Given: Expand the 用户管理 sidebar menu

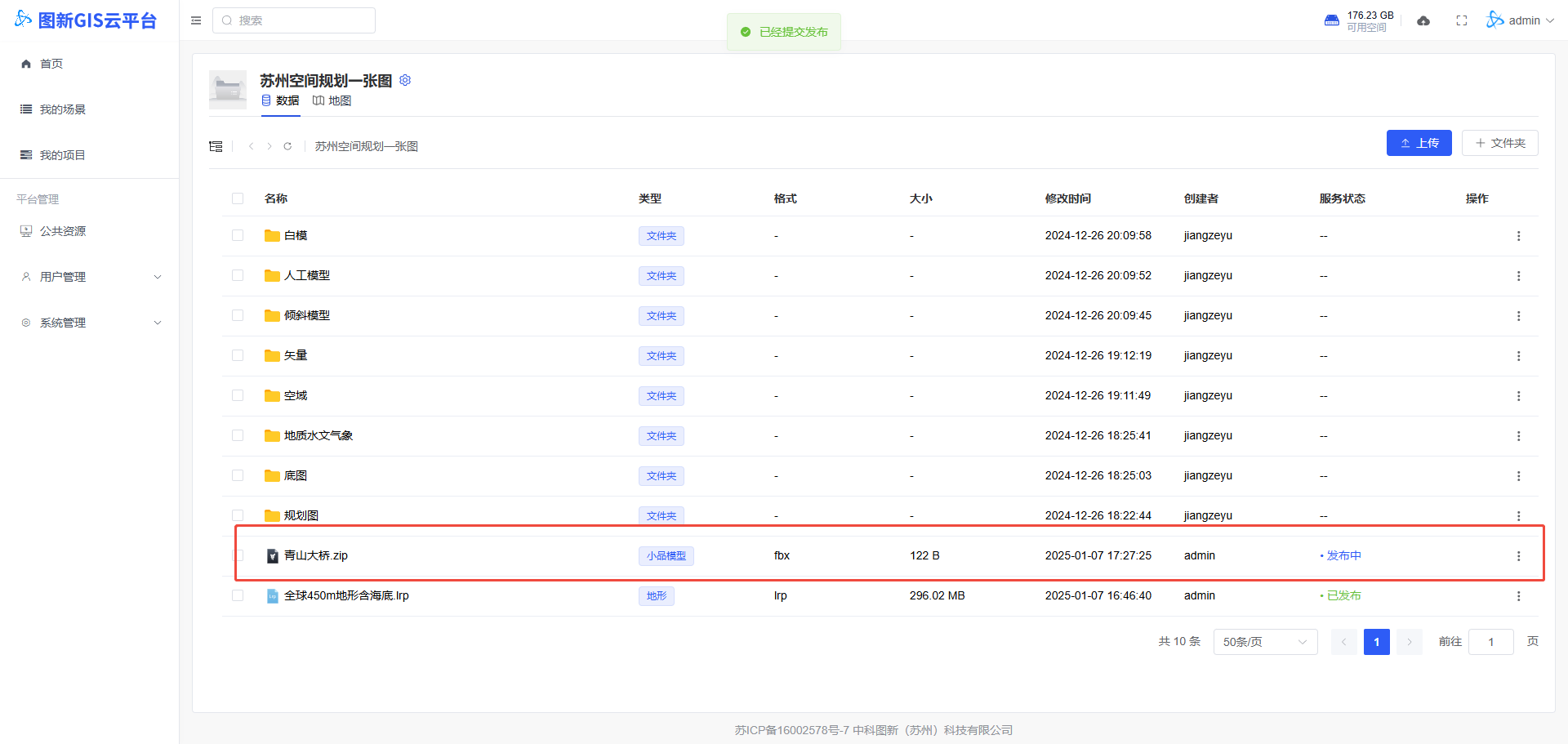Looking at the screenshot, I should 90,277.
